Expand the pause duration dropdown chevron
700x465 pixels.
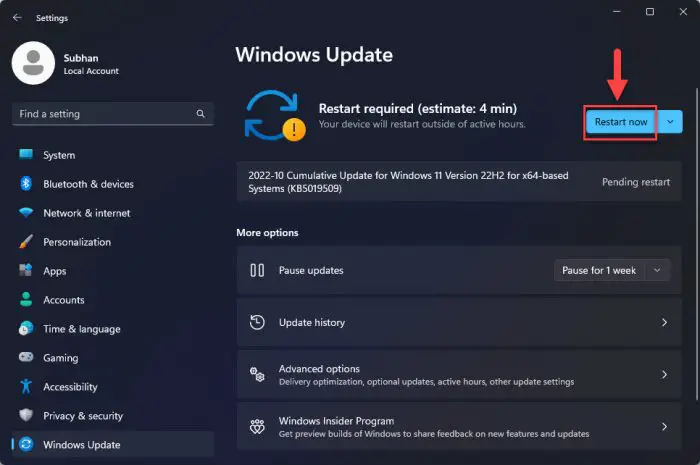tap(657, 270)
